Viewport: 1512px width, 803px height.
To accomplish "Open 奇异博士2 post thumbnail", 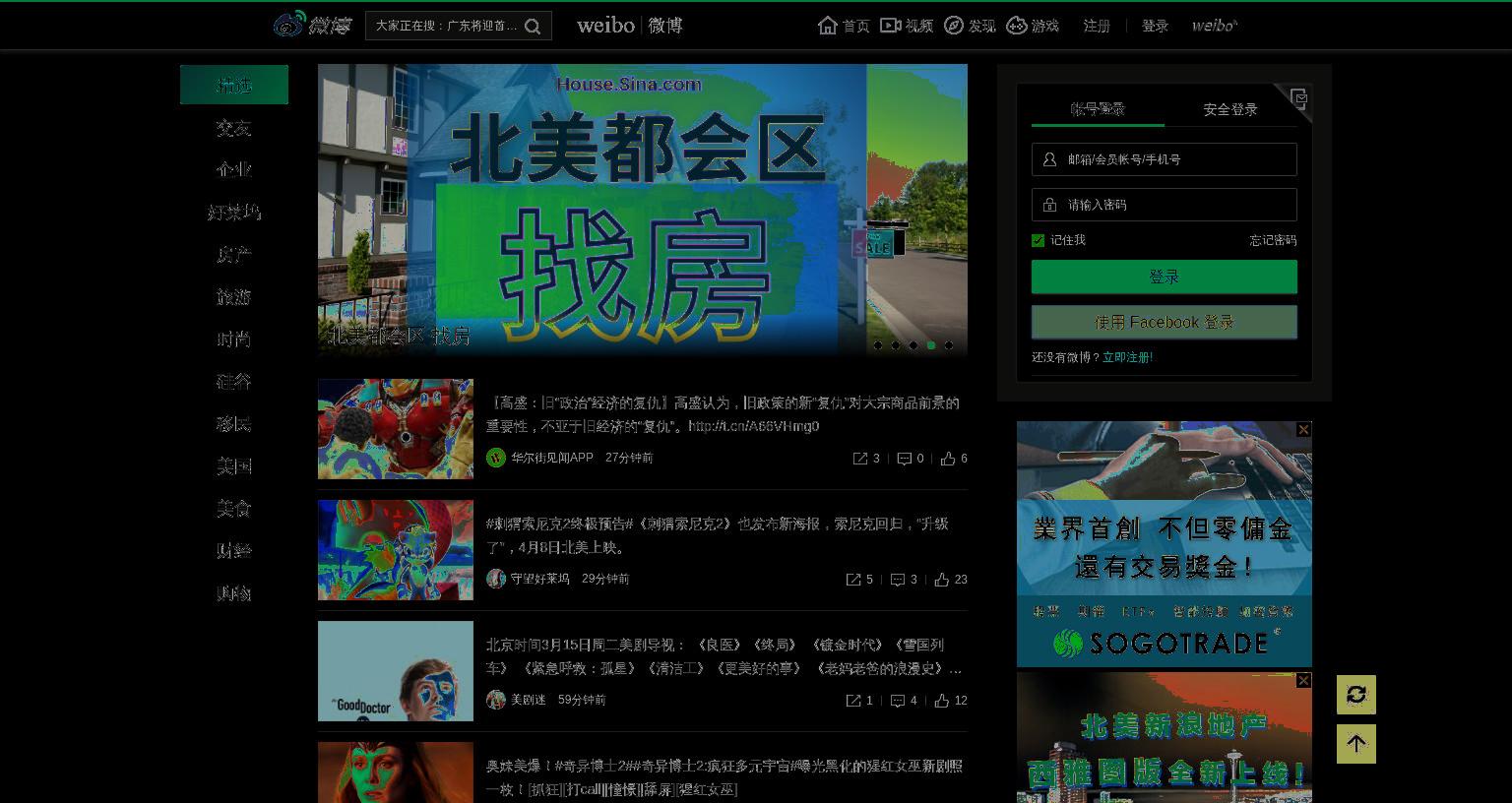I will 396,772.
